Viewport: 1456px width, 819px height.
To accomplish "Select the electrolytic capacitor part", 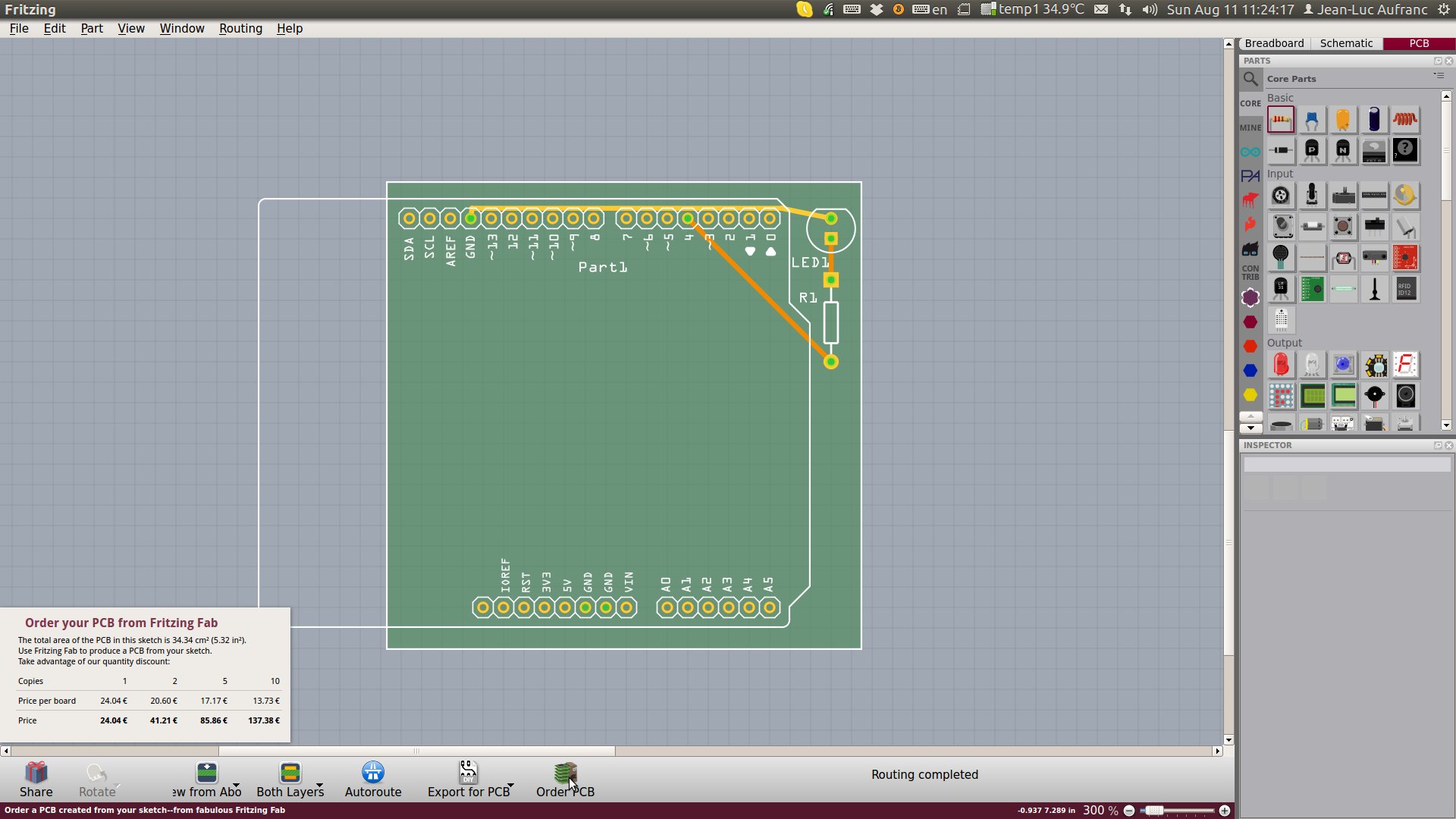I will (1374, 120).
